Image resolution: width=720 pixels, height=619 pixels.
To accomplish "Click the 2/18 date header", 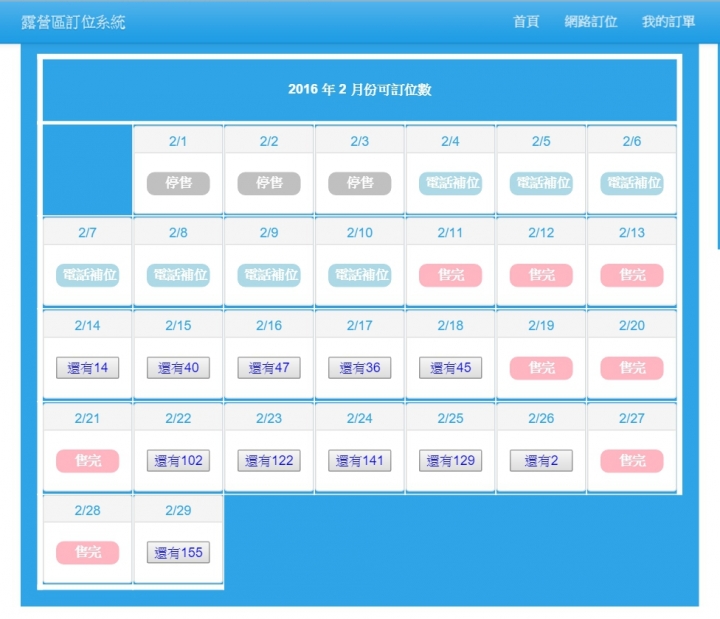I will point(450,326).
